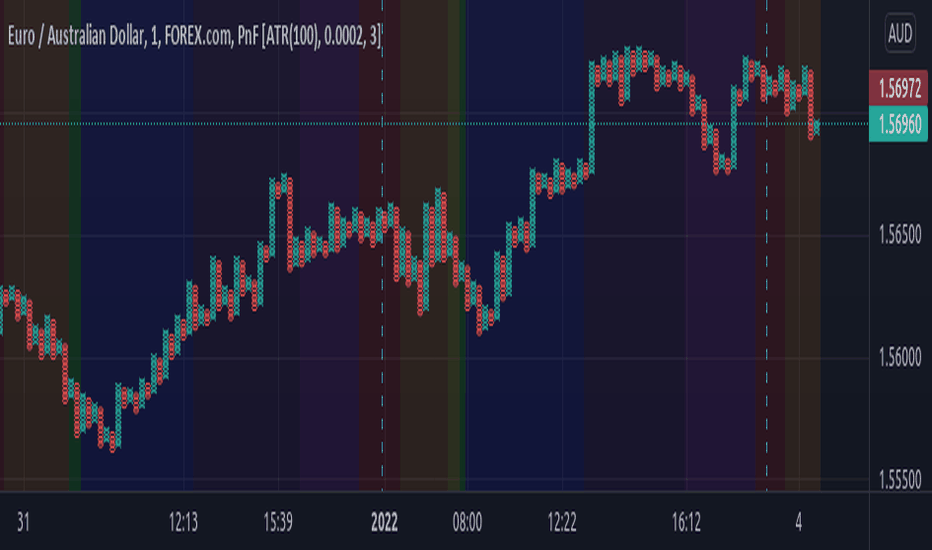Click the 16:12 time axis label
The width and height of the screenshot is (932, 550).
[686, 523]
